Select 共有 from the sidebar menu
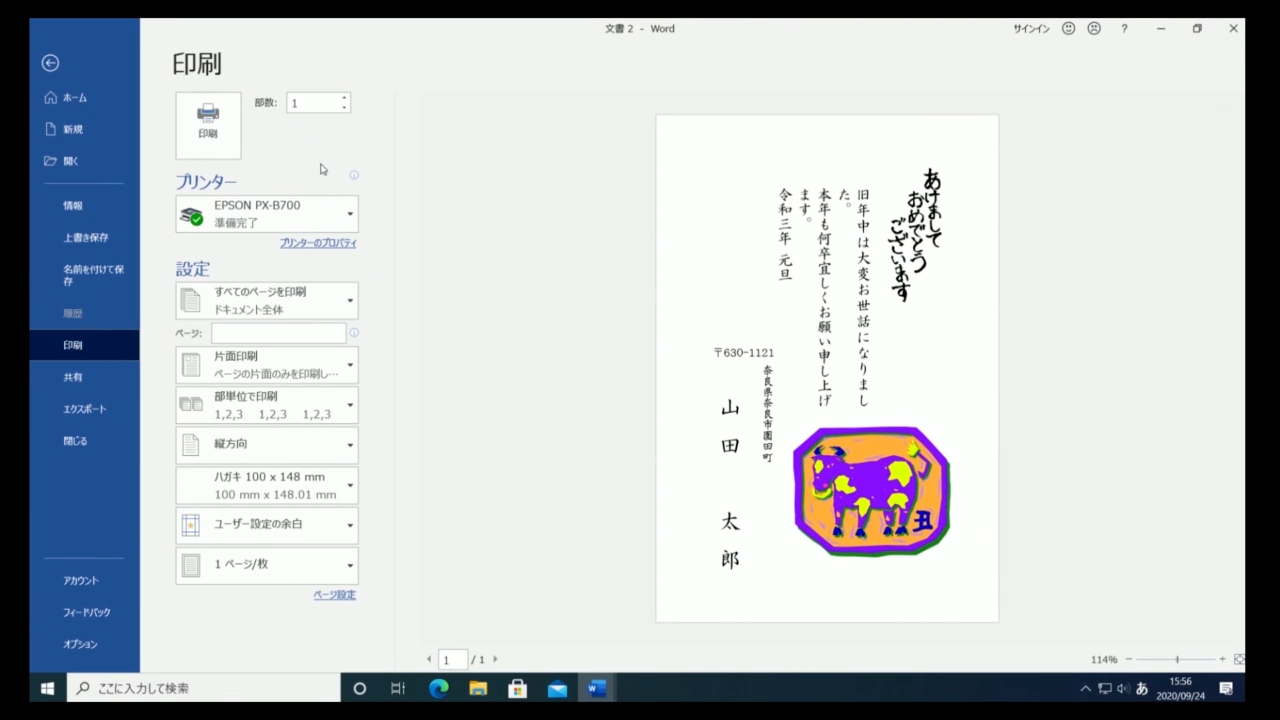 point(73,376)
